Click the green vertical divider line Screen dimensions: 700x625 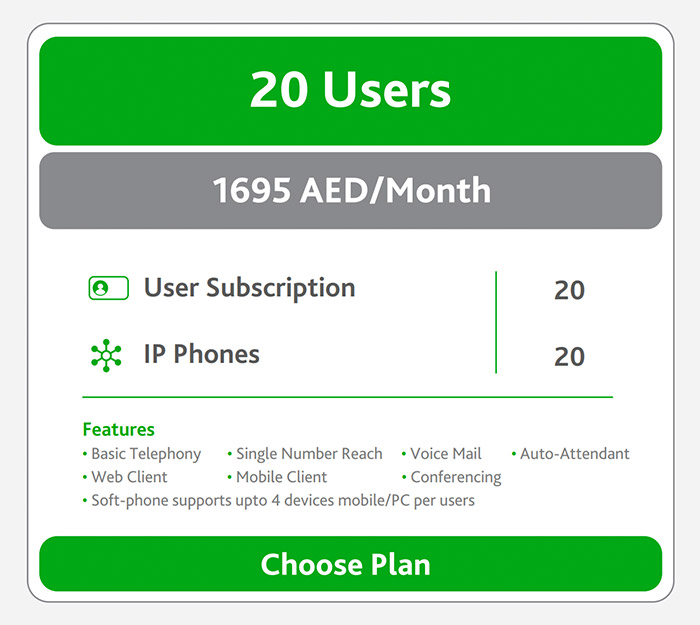click(x=496, y=322)
